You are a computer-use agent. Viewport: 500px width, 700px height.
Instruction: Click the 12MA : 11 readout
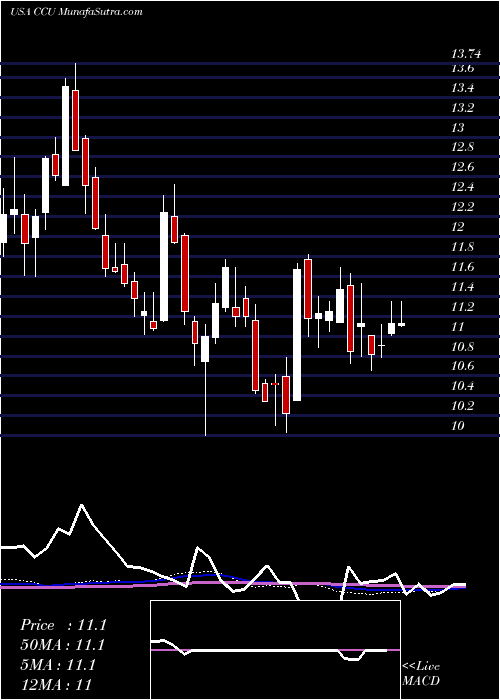point(56,685)
